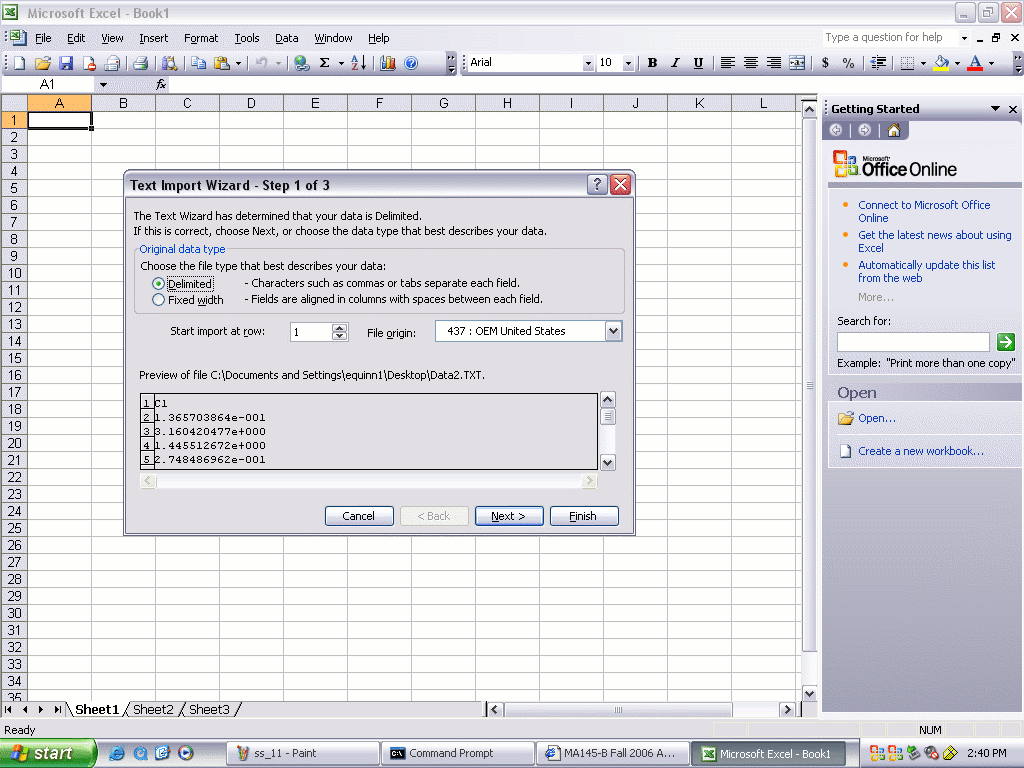The image size is (1024, 768).
Task: Click the AutoSum sigma icon
Action: point(324,63)
